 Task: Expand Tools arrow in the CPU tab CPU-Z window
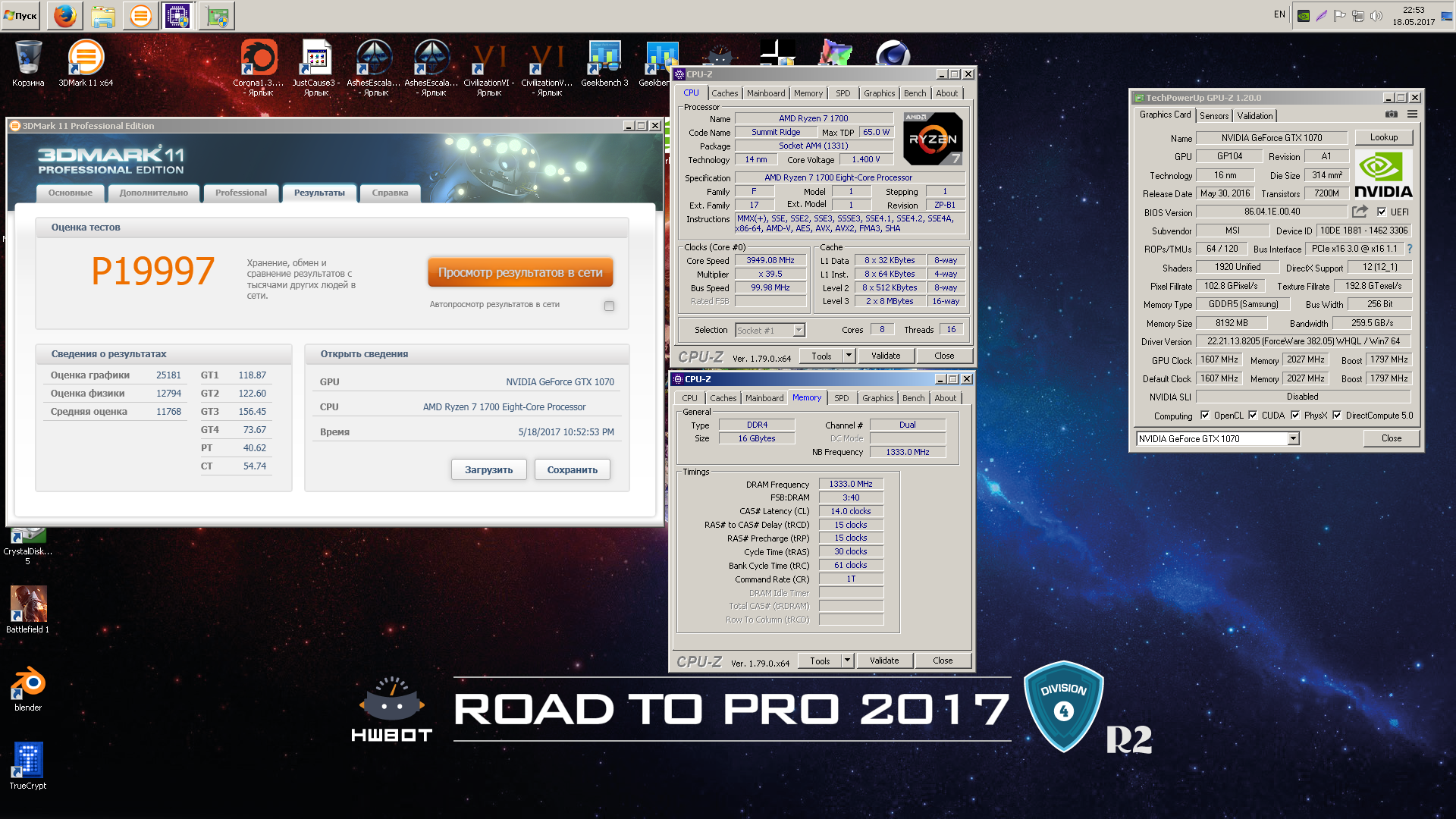[849, 355]
